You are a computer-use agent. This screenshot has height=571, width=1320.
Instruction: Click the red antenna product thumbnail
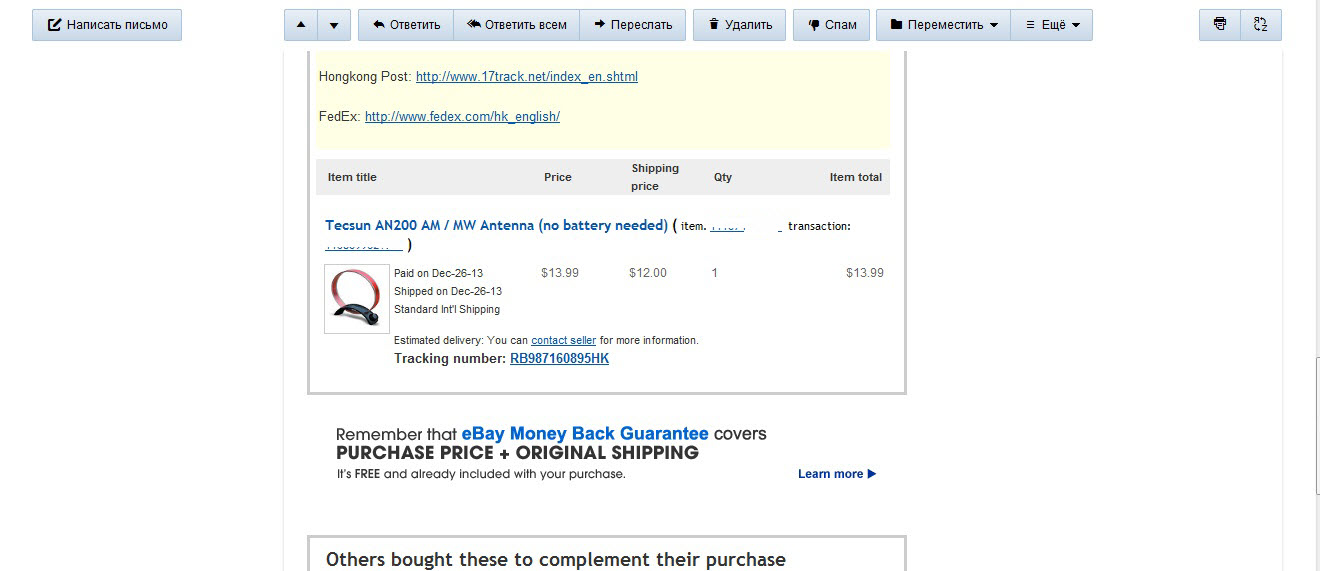[x=357, y=299]
